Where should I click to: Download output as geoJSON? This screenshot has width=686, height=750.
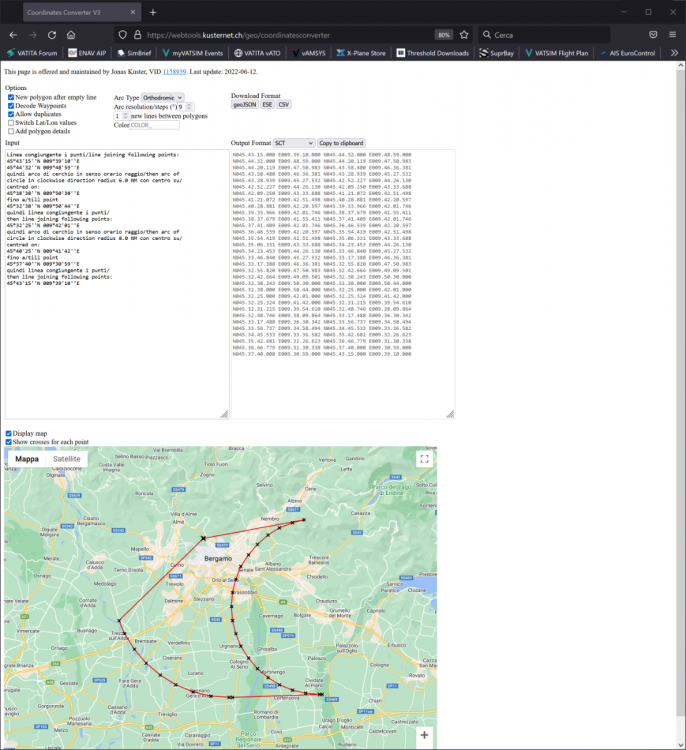245,104
